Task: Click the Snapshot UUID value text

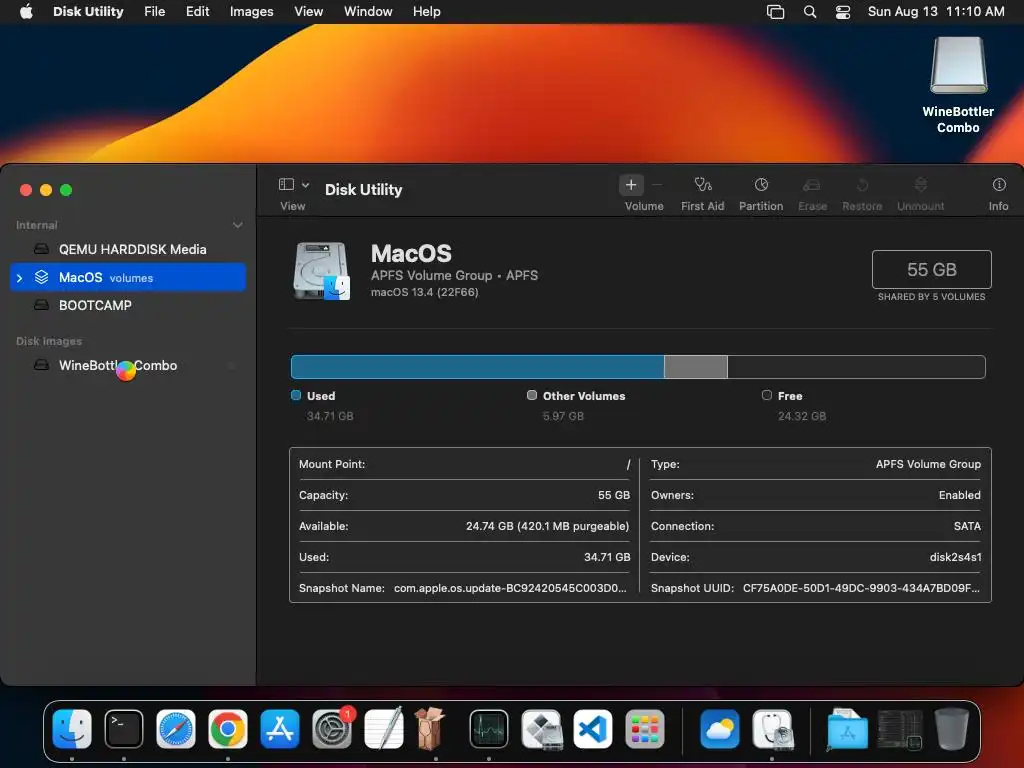Action: tap(861, 588)
